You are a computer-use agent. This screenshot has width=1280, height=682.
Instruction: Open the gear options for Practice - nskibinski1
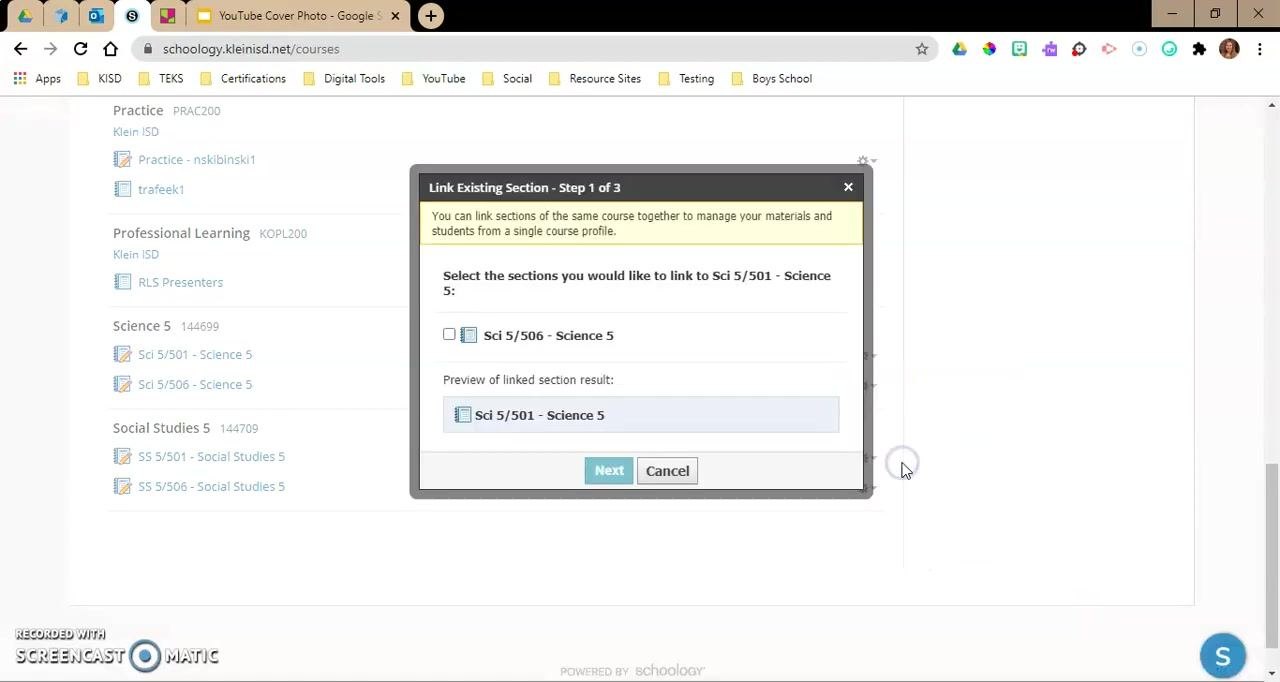coord(866,160)
